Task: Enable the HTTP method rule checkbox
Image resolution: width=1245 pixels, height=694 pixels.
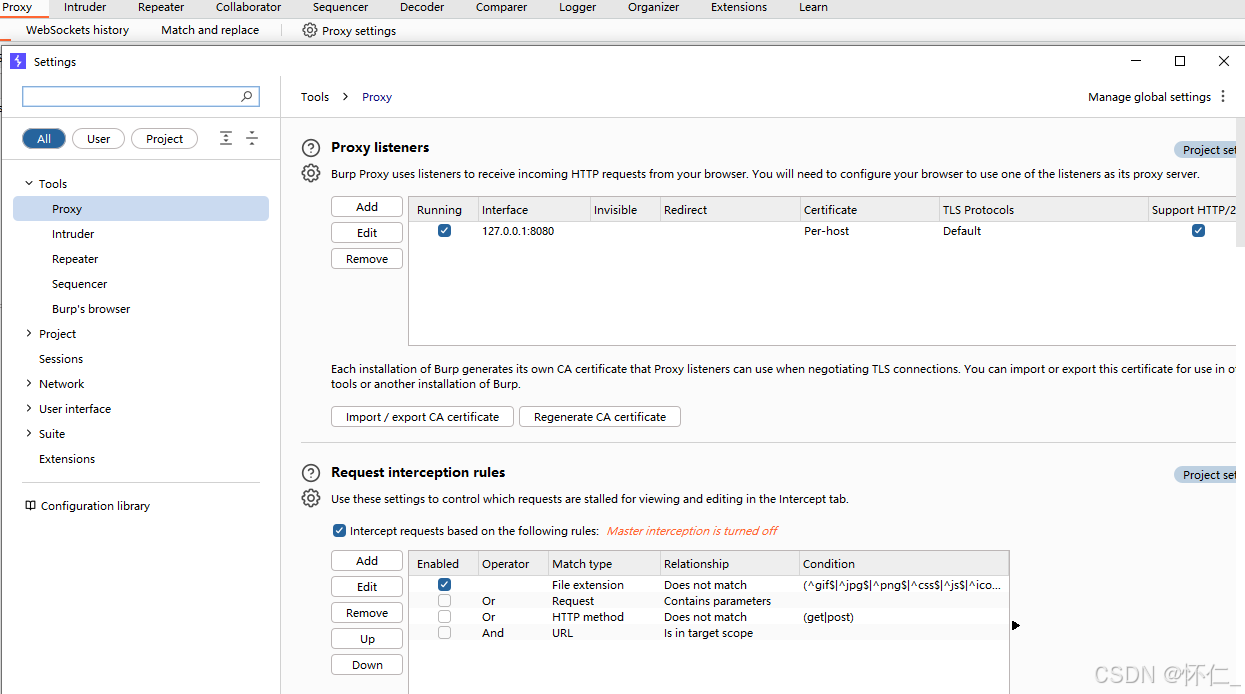Action: pos(444,617)
